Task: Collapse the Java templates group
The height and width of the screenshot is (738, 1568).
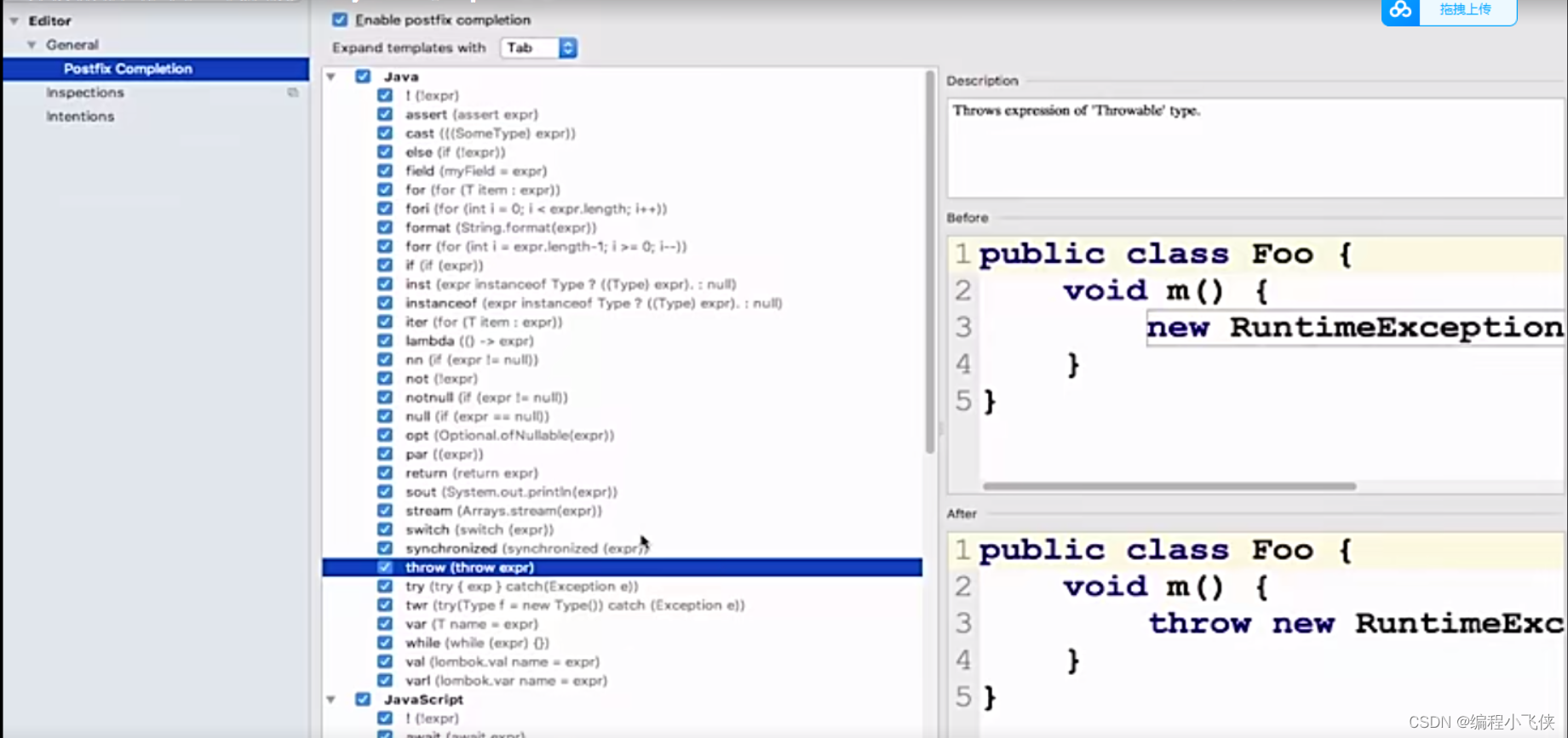Action: [x=331, y=77]
